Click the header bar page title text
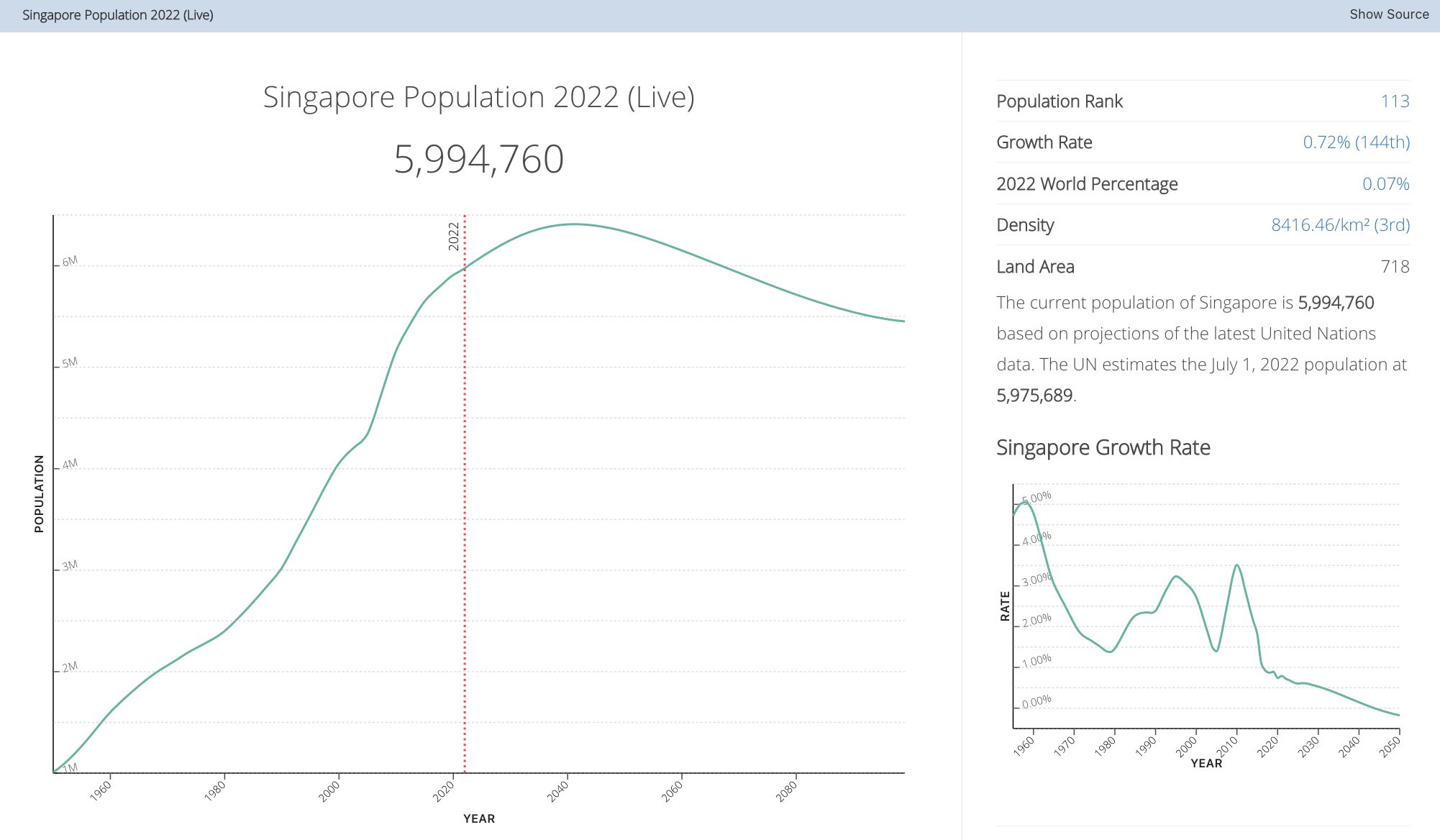Screen dimensions: 1440x840 tap(117, 15)
